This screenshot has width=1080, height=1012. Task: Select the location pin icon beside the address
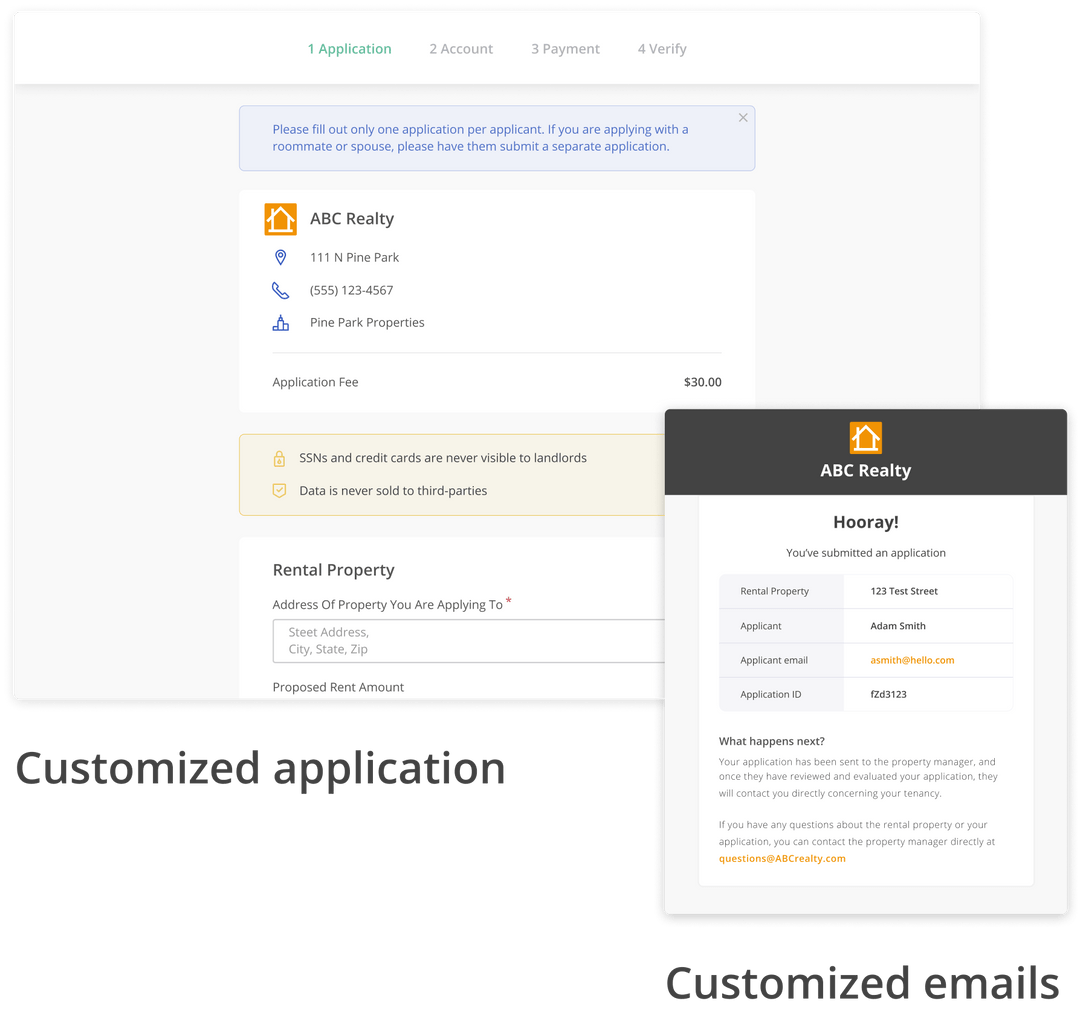coord(281,257)
